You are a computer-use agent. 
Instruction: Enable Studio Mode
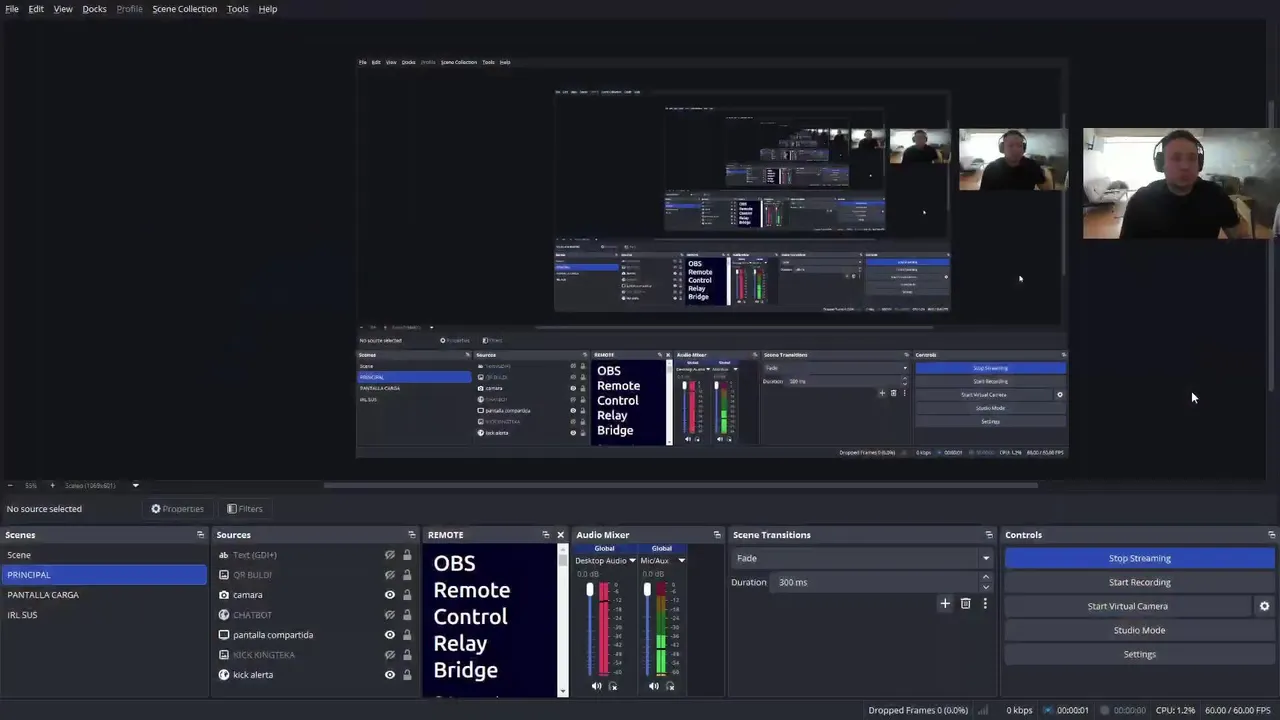coord(1139,630)
